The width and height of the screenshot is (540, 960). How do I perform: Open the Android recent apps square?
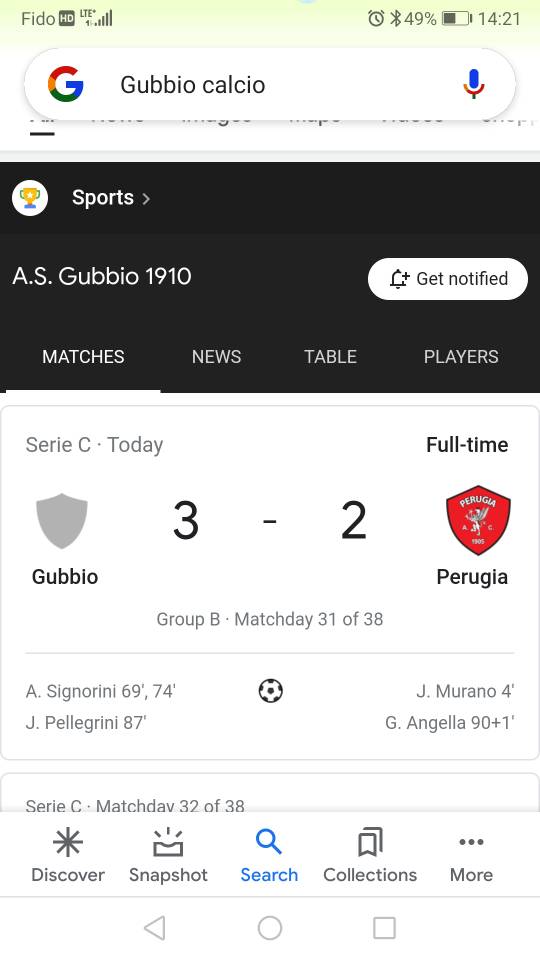point(384,928)
